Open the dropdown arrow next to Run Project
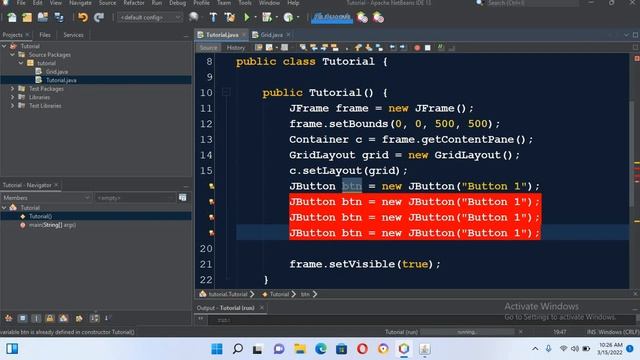Screen dimensions: 640x360 255,18
